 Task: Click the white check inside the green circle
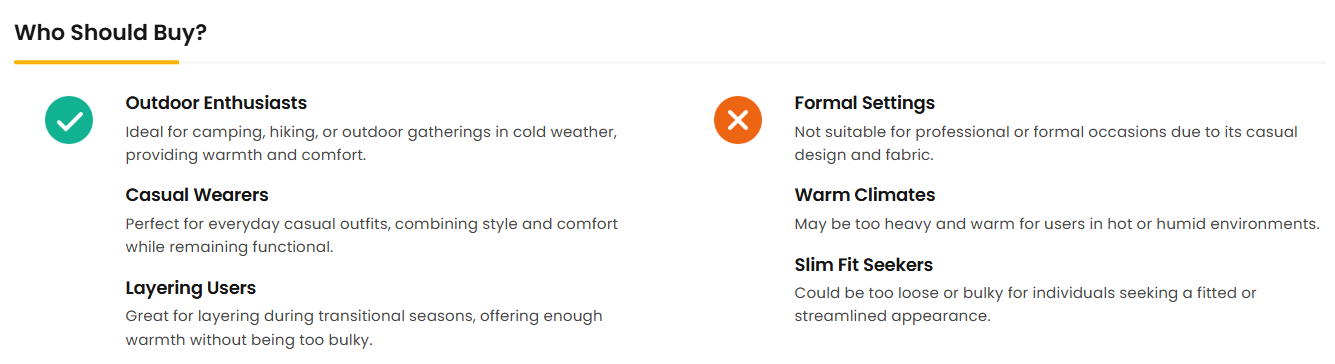(69, 121)
